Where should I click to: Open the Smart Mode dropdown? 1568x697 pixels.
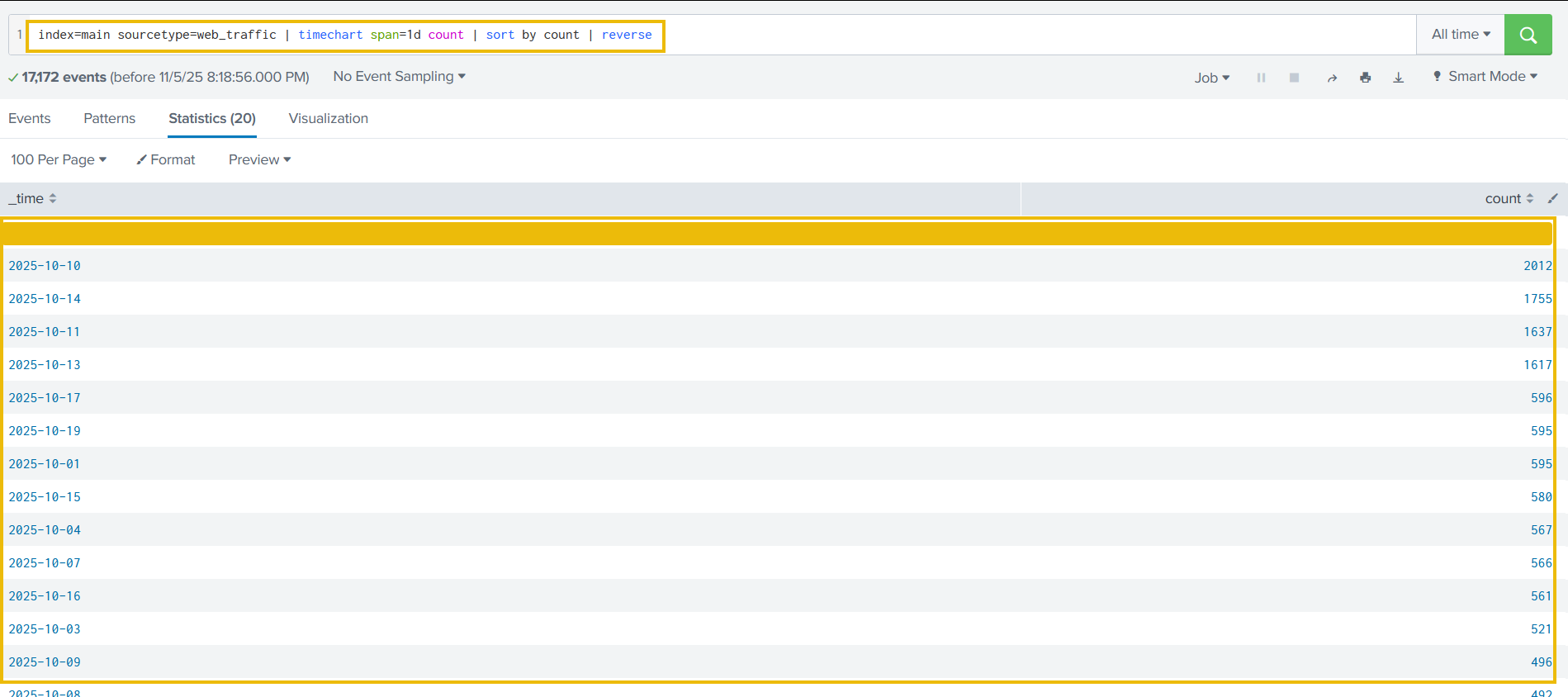(1485, 76)
